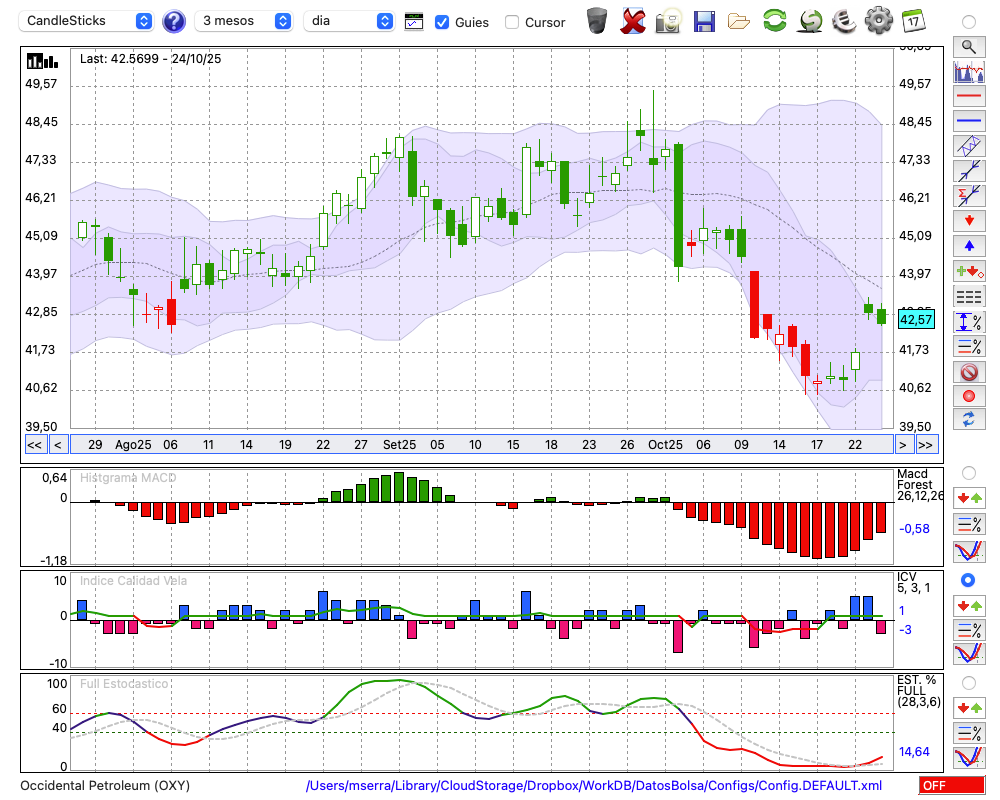Select the vertical percent measure tool

point(969,321)
